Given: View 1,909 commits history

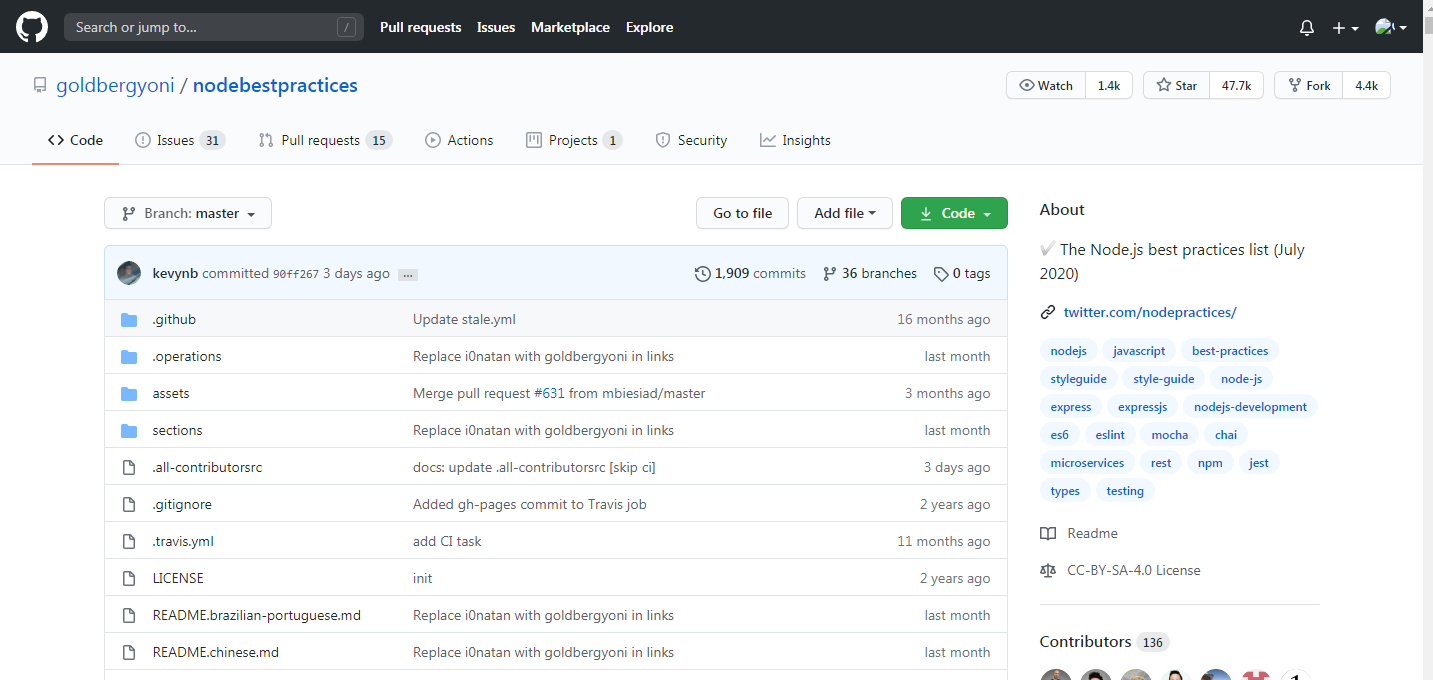Looking at the screenshot, I should point(750,273).
